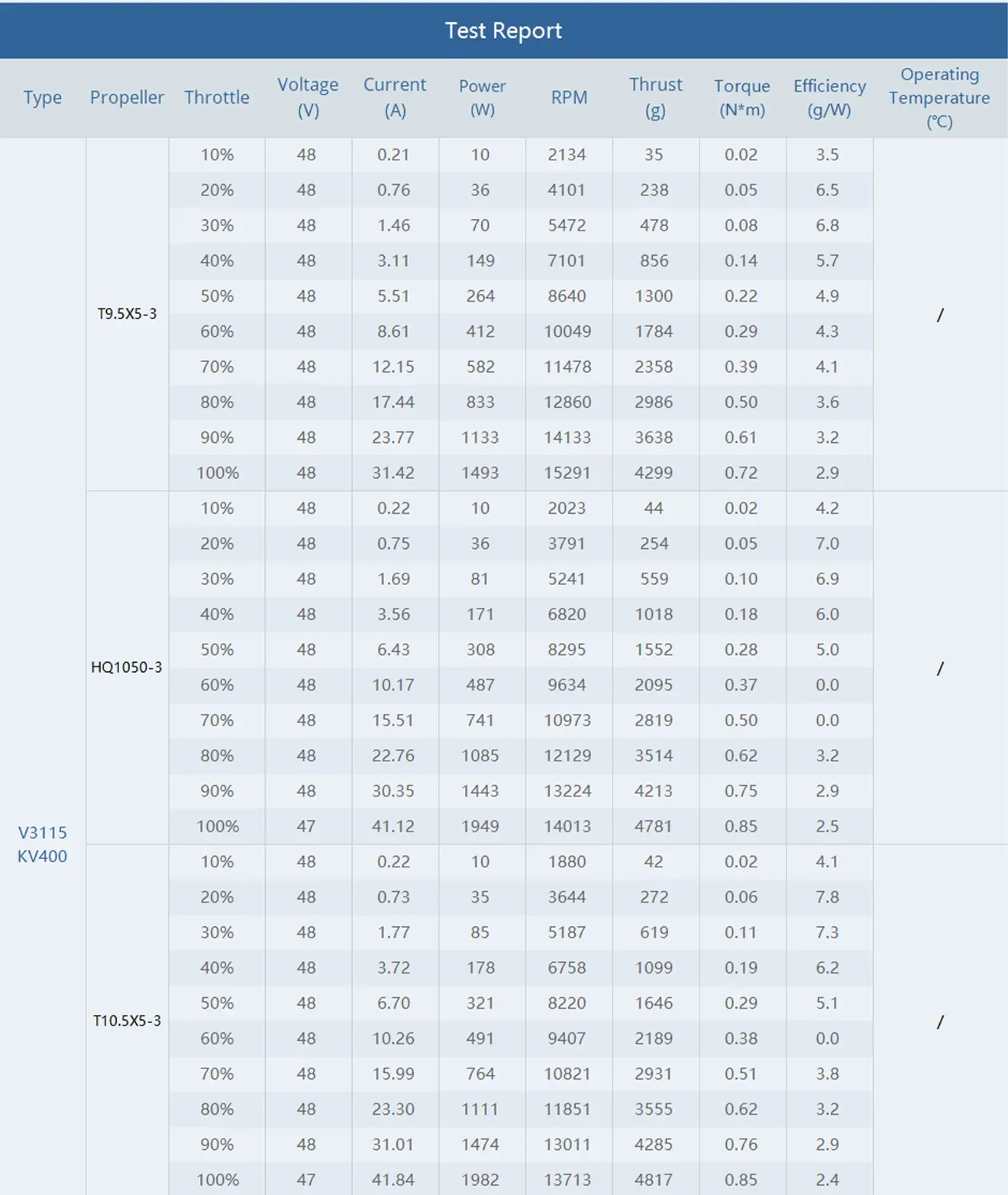Viewport: 1008px width, 1195px height.
Task: Click the 4781 thrust value for HQ1050-3
Action: [655, 825]
